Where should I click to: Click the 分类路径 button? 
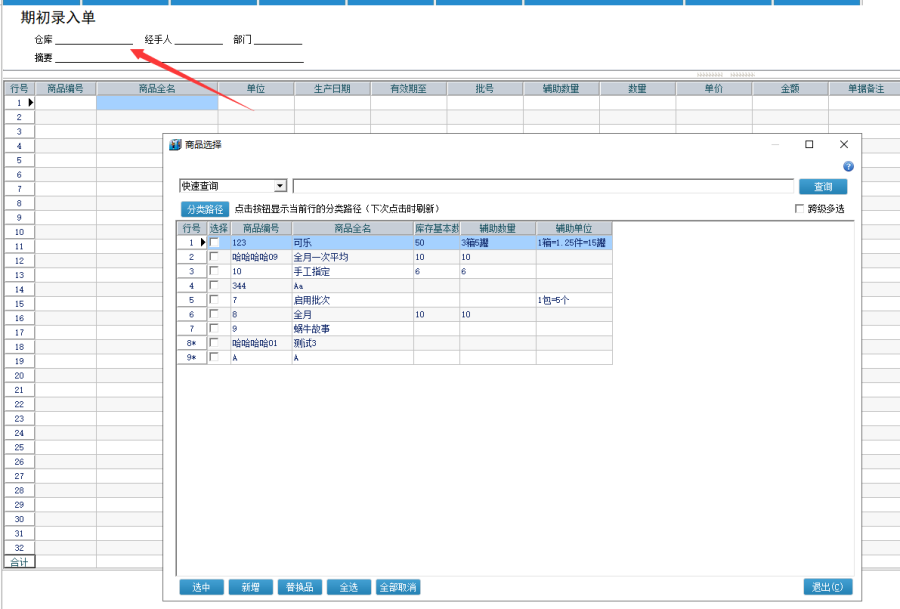coord(204,209)
